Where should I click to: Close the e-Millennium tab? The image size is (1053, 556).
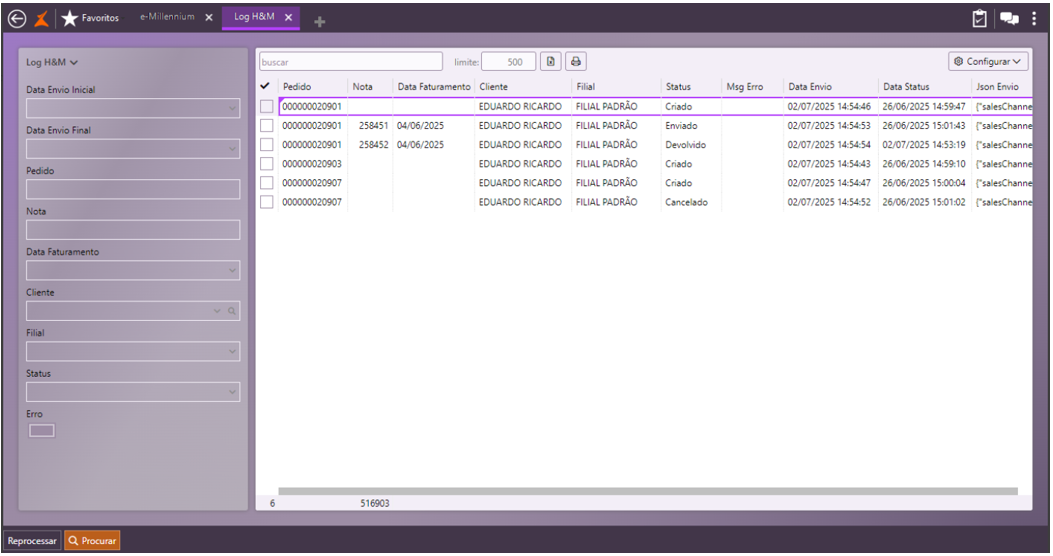[209, 17]
